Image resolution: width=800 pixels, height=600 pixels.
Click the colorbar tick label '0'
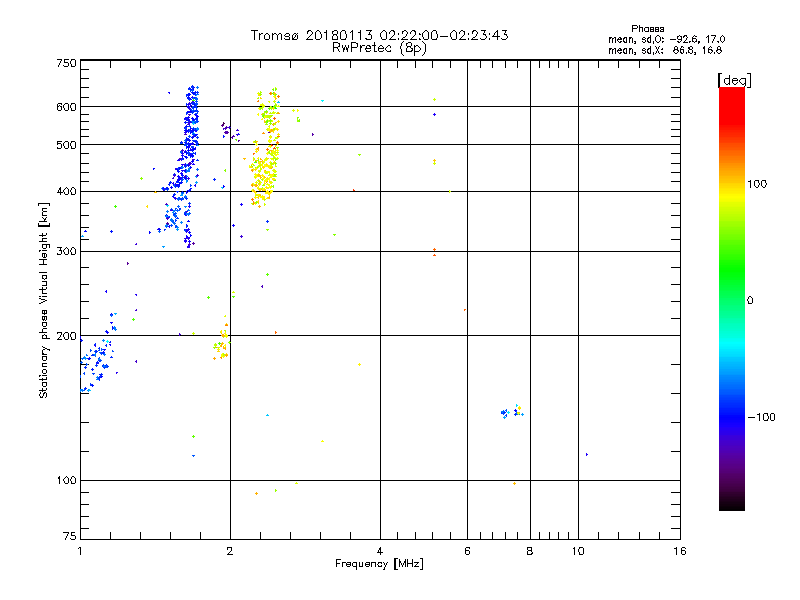(x=750, y=301)
